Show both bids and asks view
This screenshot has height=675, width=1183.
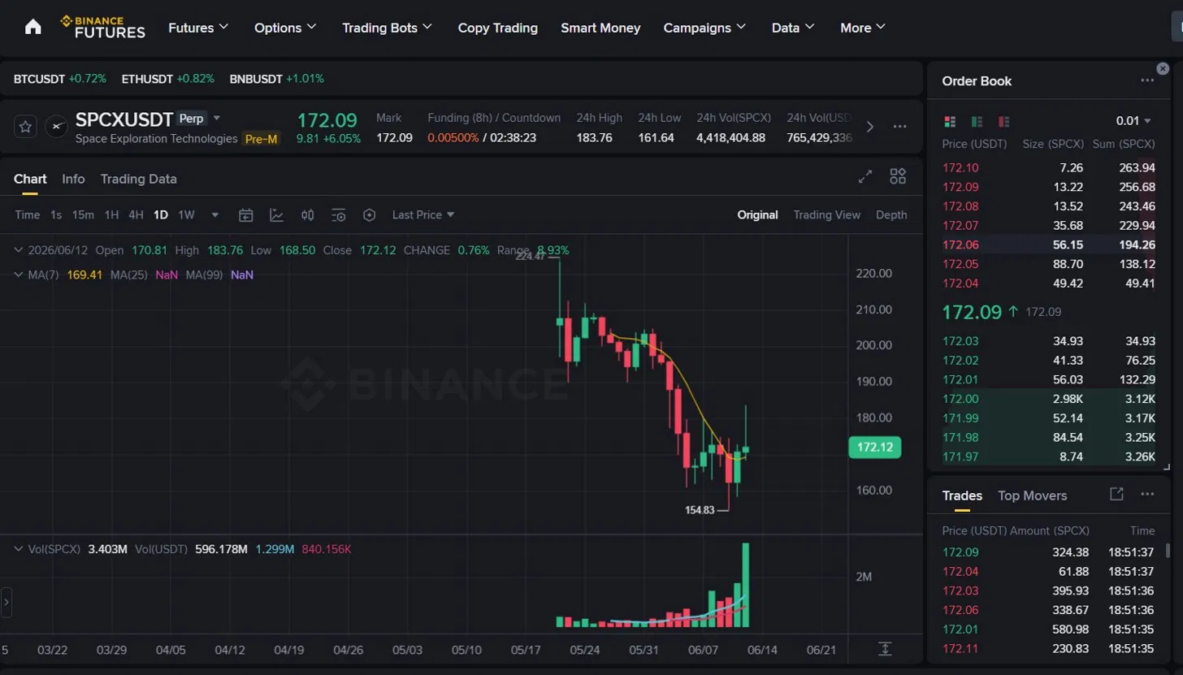tap(950, 121)
